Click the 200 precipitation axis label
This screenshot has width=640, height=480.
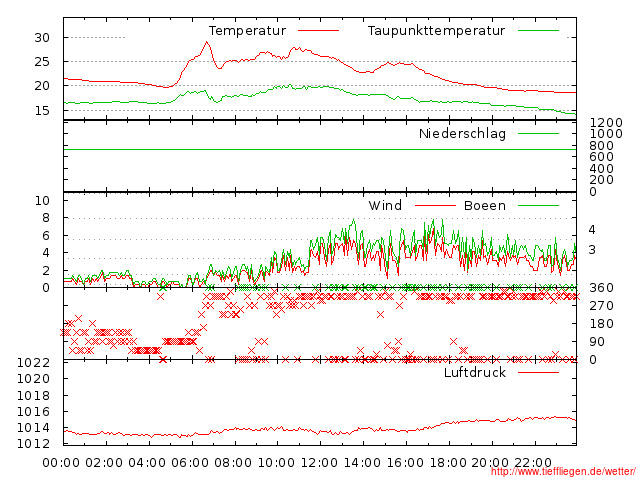point(602,180)
